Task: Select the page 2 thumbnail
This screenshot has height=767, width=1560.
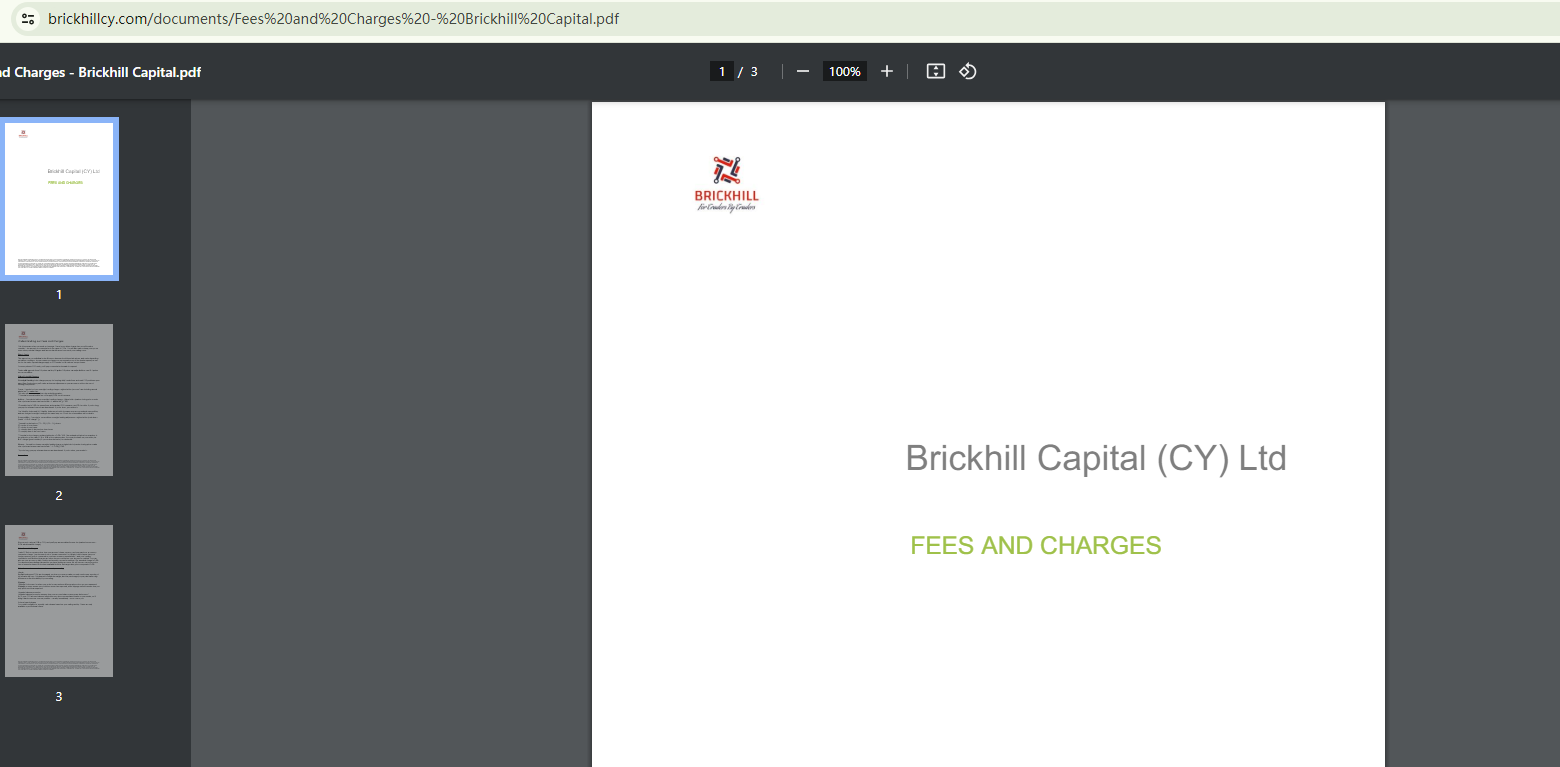Action: pyautogui.click(x=58, y=399)
